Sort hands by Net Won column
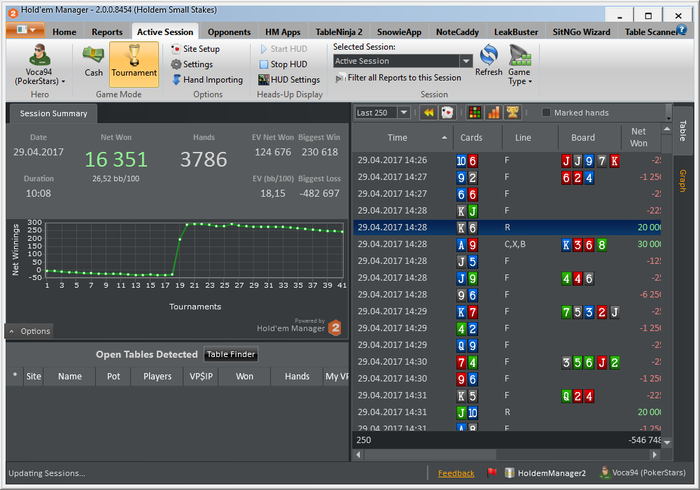 pos(641,138)
